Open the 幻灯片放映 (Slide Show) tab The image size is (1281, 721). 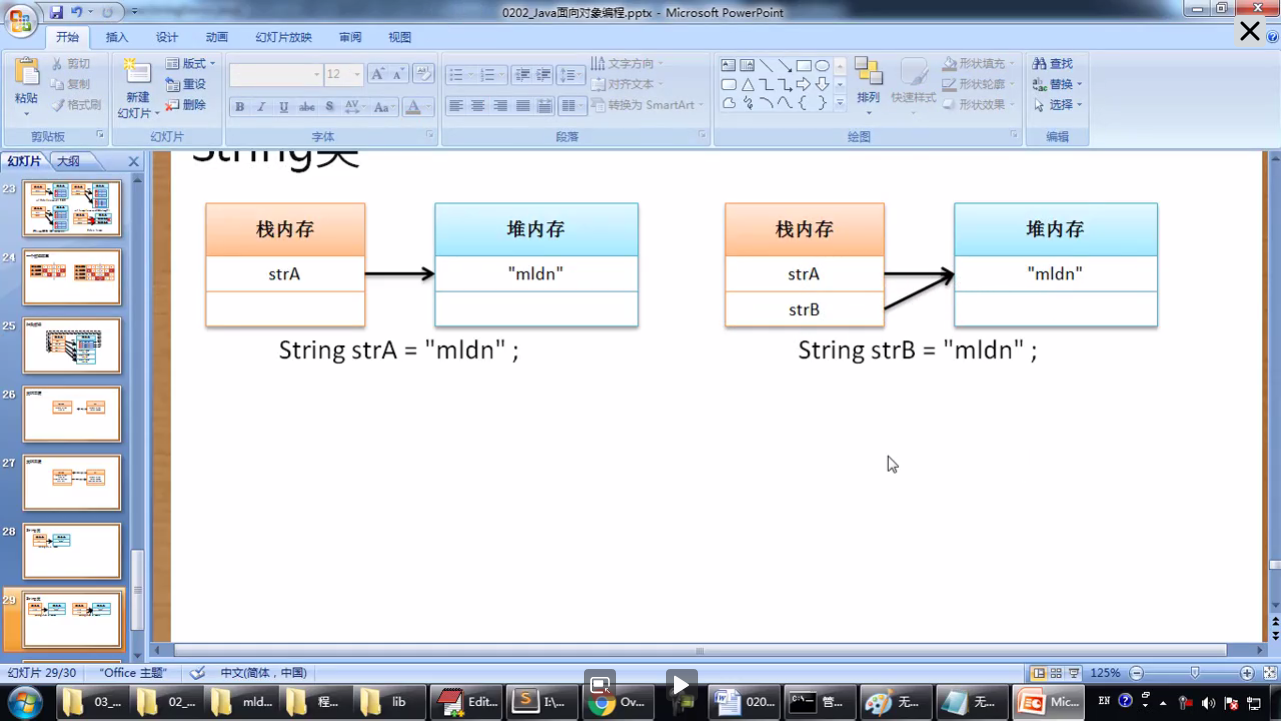tap(283, 37)
